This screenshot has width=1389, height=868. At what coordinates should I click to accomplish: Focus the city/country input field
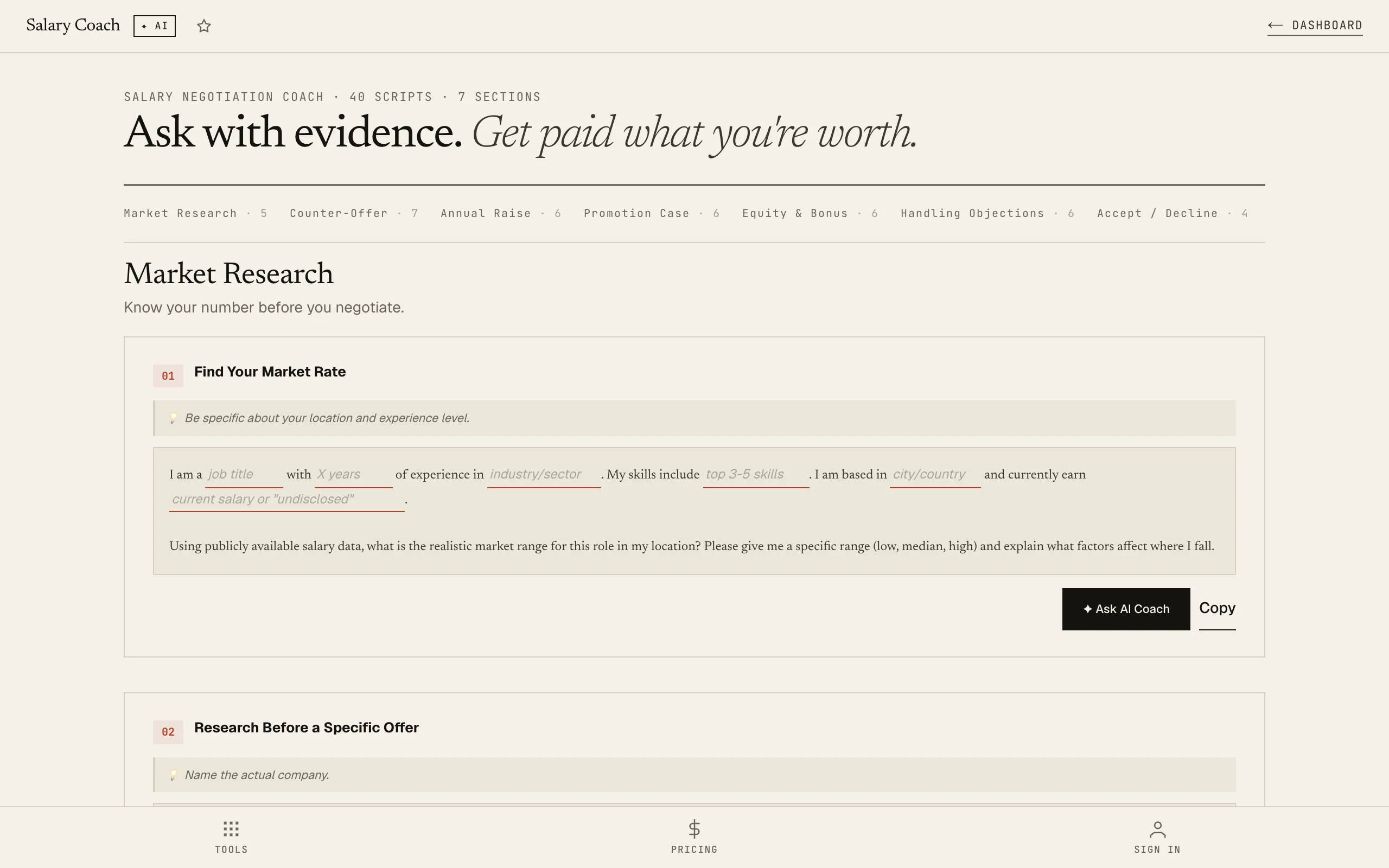(935, 475)
